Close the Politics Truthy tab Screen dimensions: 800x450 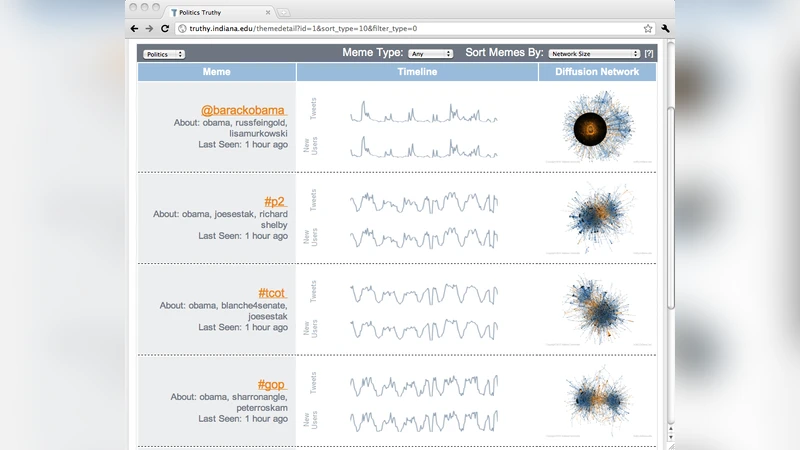tap(268, 12)
